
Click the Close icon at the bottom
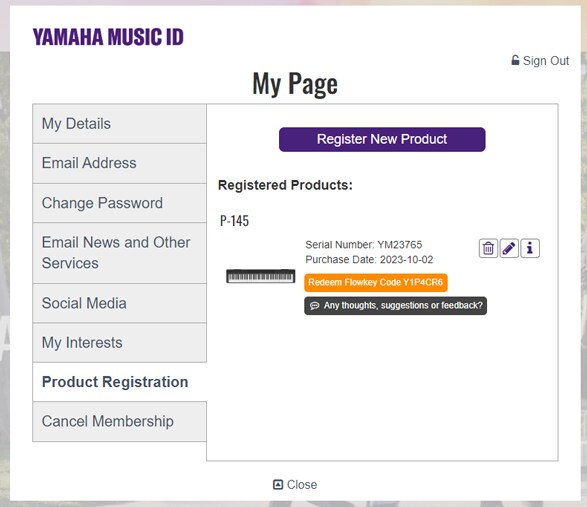click(x=278, y=485)
